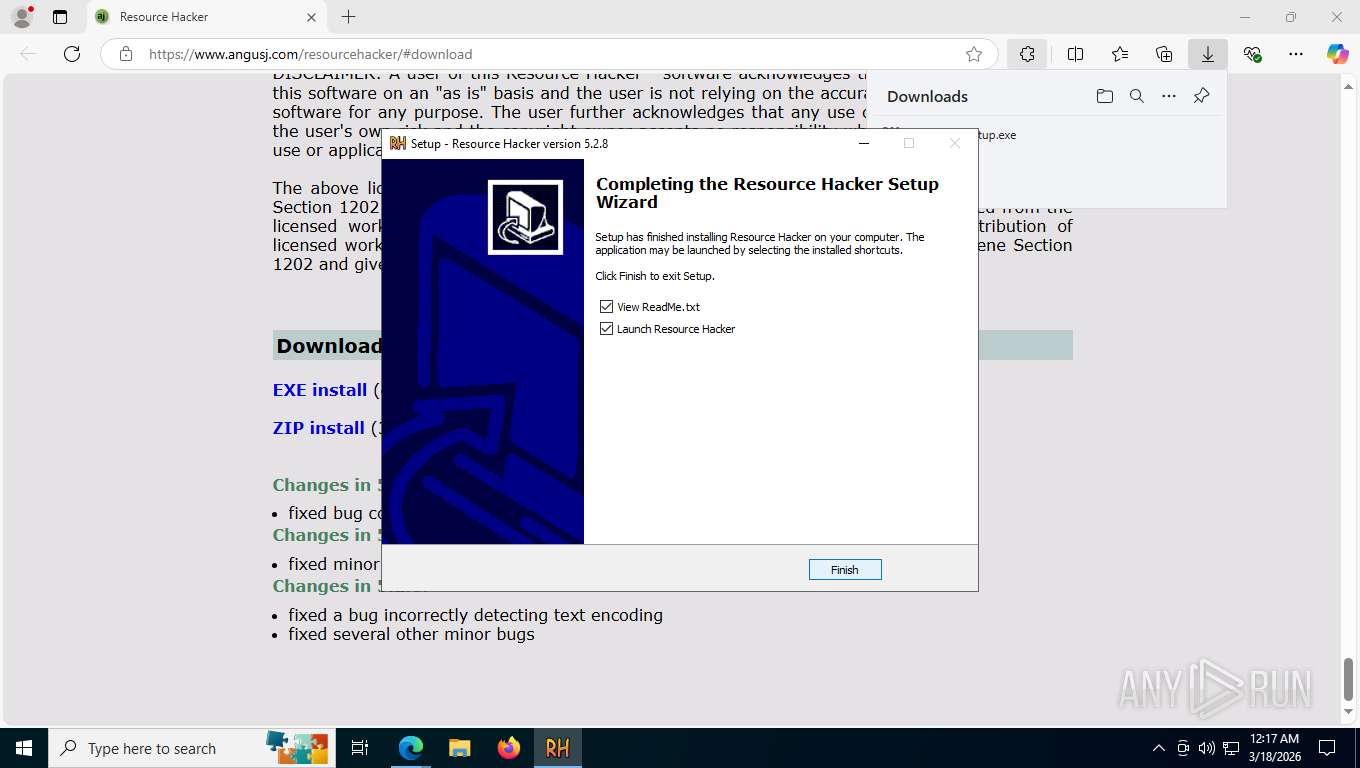This screenshot has width=1360, height=768.
Task: Click the computer installer image in wizard
Action: pyautogui.click(x=525, y=217)
